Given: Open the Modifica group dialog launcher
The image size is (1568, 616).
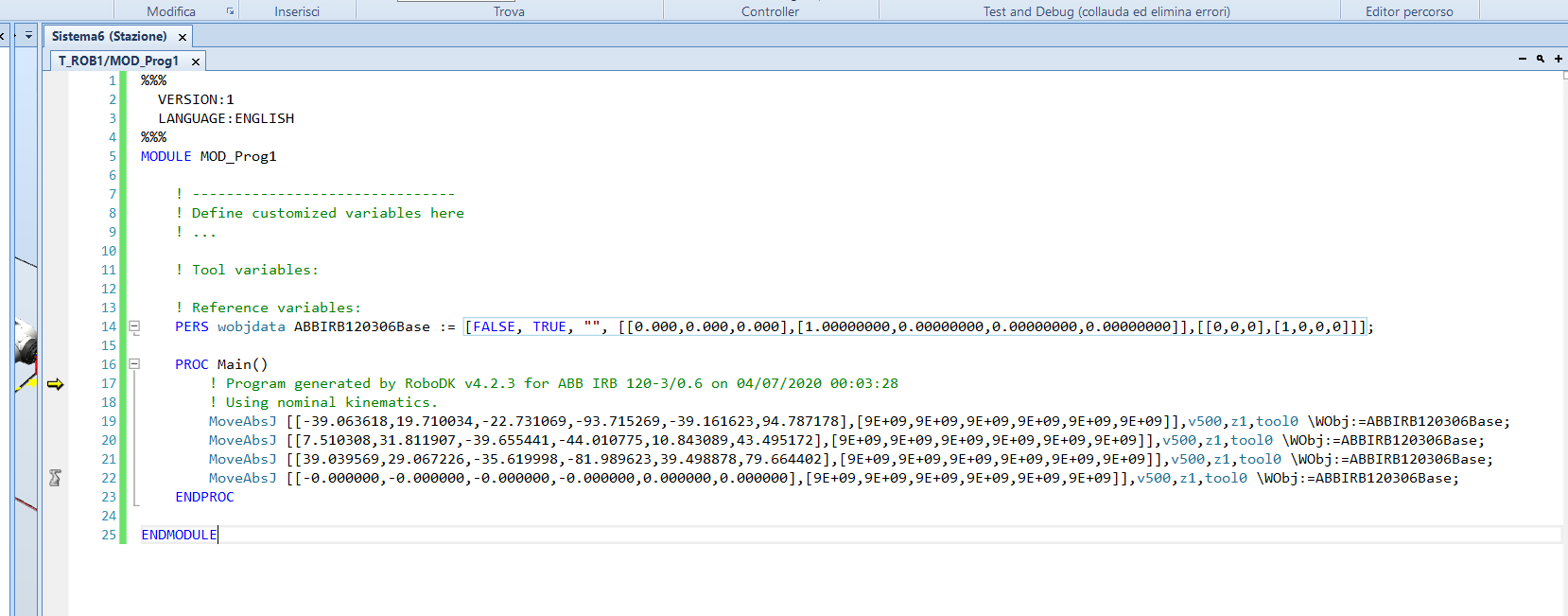Looking at the screenshot, I should point(230,11).
